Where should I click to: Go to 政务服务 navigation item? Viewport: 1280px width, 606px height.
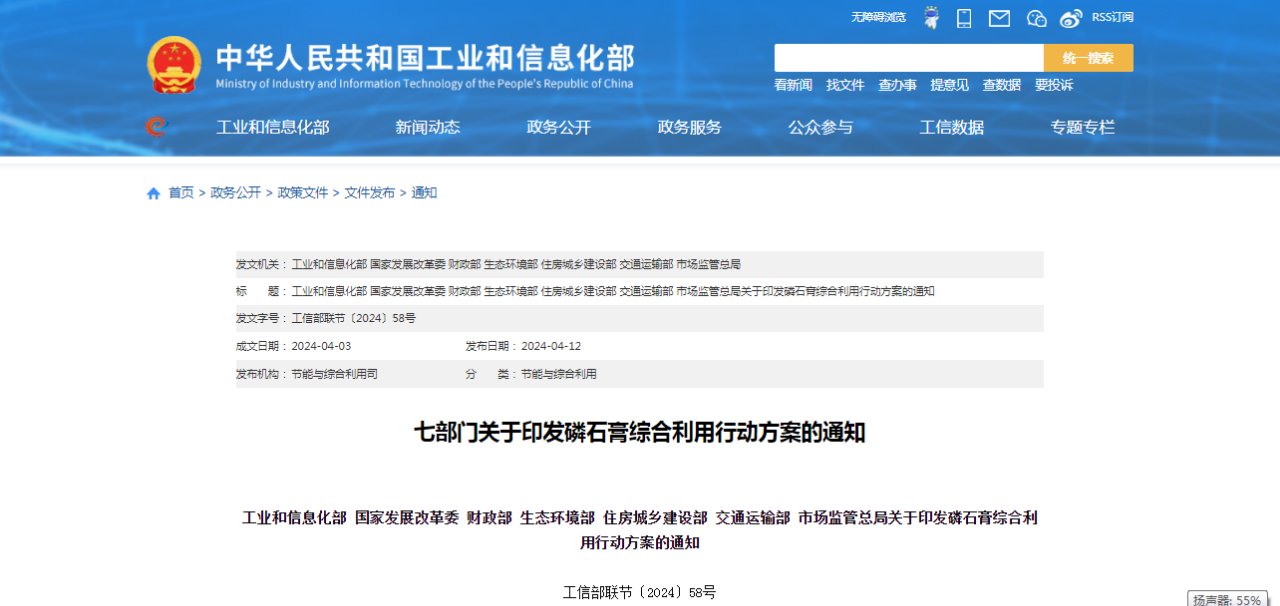click(x=689, y=127)
